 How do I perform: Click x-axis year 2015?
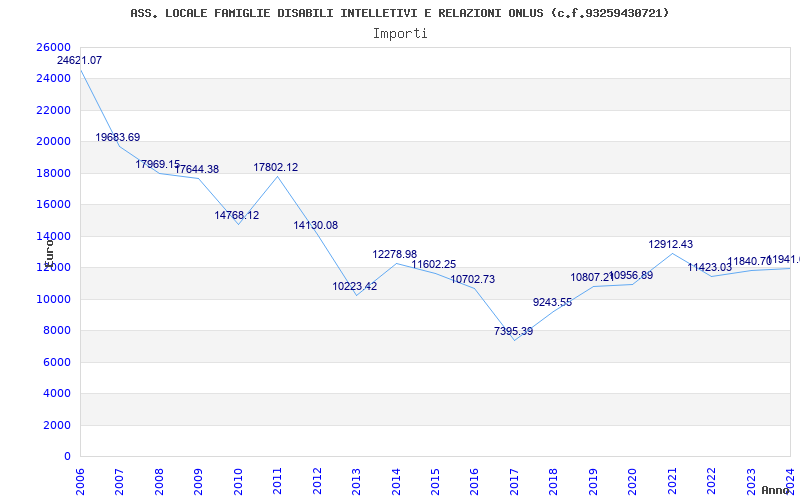click(436, 482)
